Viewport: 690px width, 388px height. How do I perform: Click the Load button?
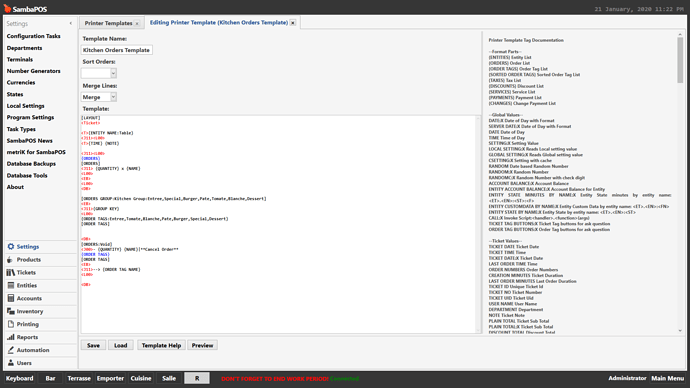coord(121,345)
